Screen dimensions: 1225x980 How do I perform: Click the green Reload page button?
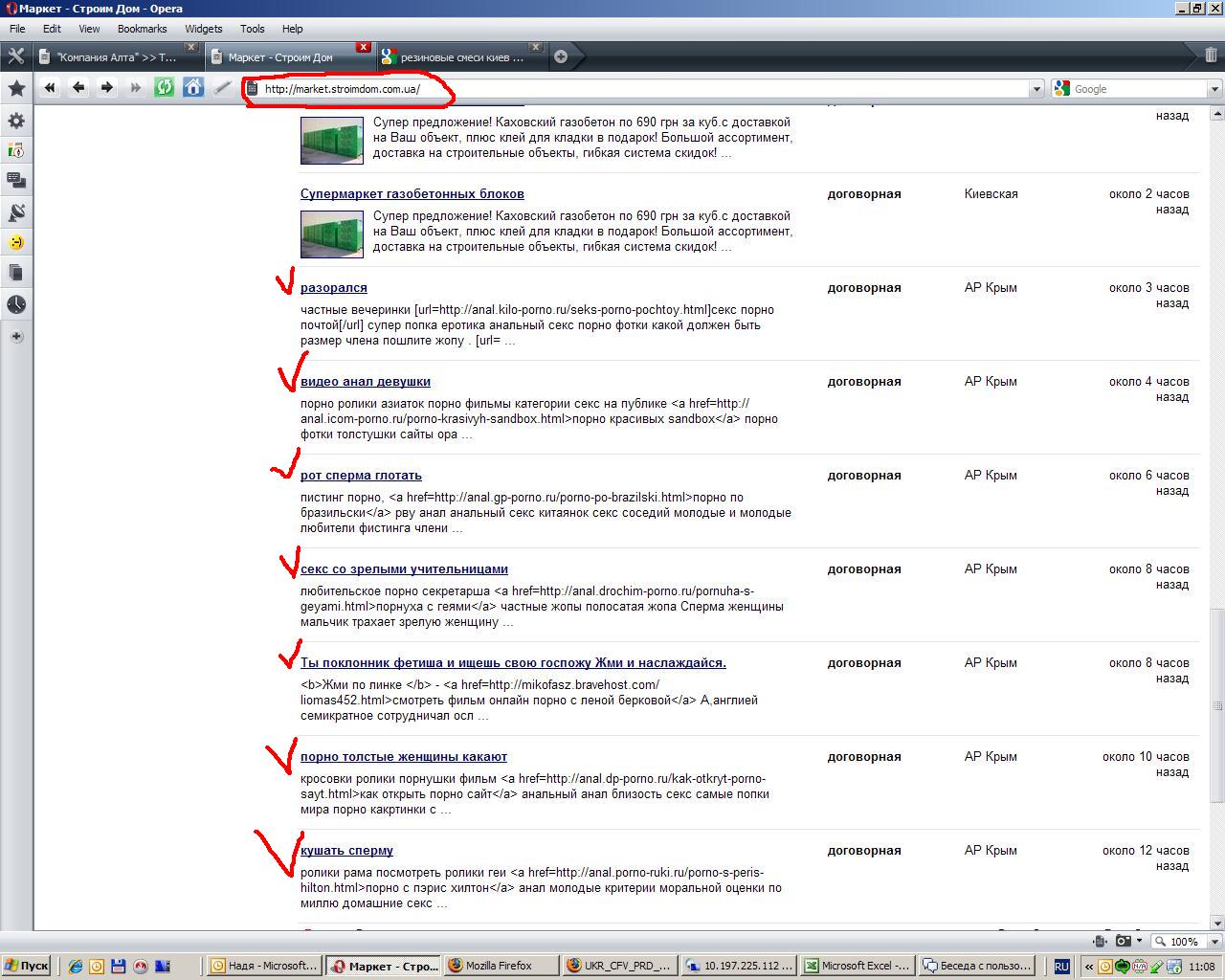[x=165, y=88]
